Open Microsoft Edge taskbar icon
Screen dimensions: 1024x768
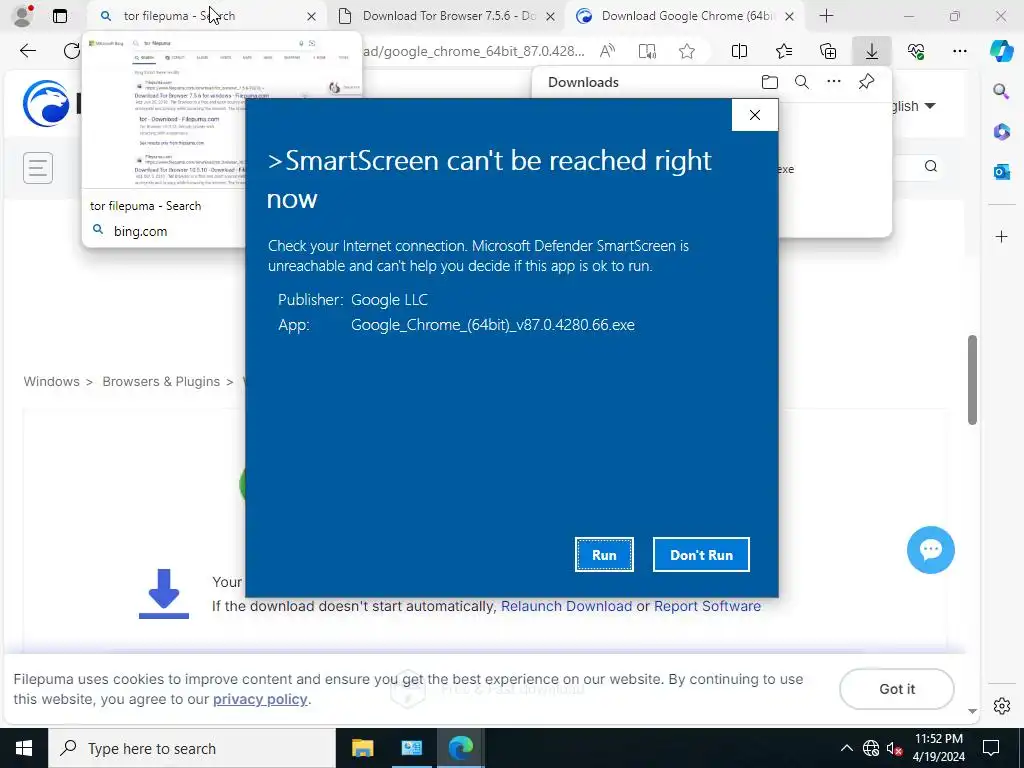[x=460, y=748]
